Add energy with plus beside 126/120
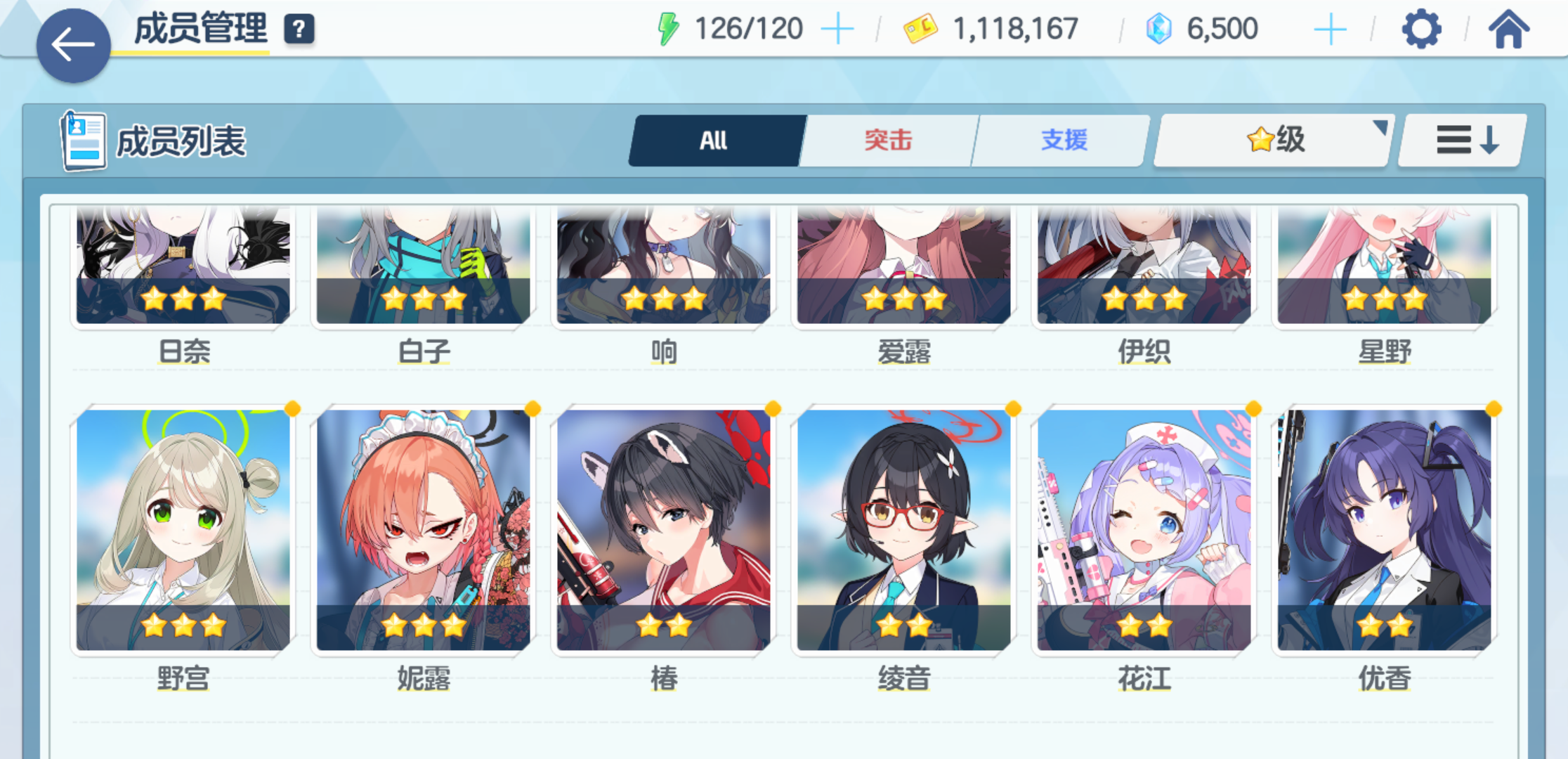Image resolution: width=1568 pixels, height=759 pixels. pos(837,30)
